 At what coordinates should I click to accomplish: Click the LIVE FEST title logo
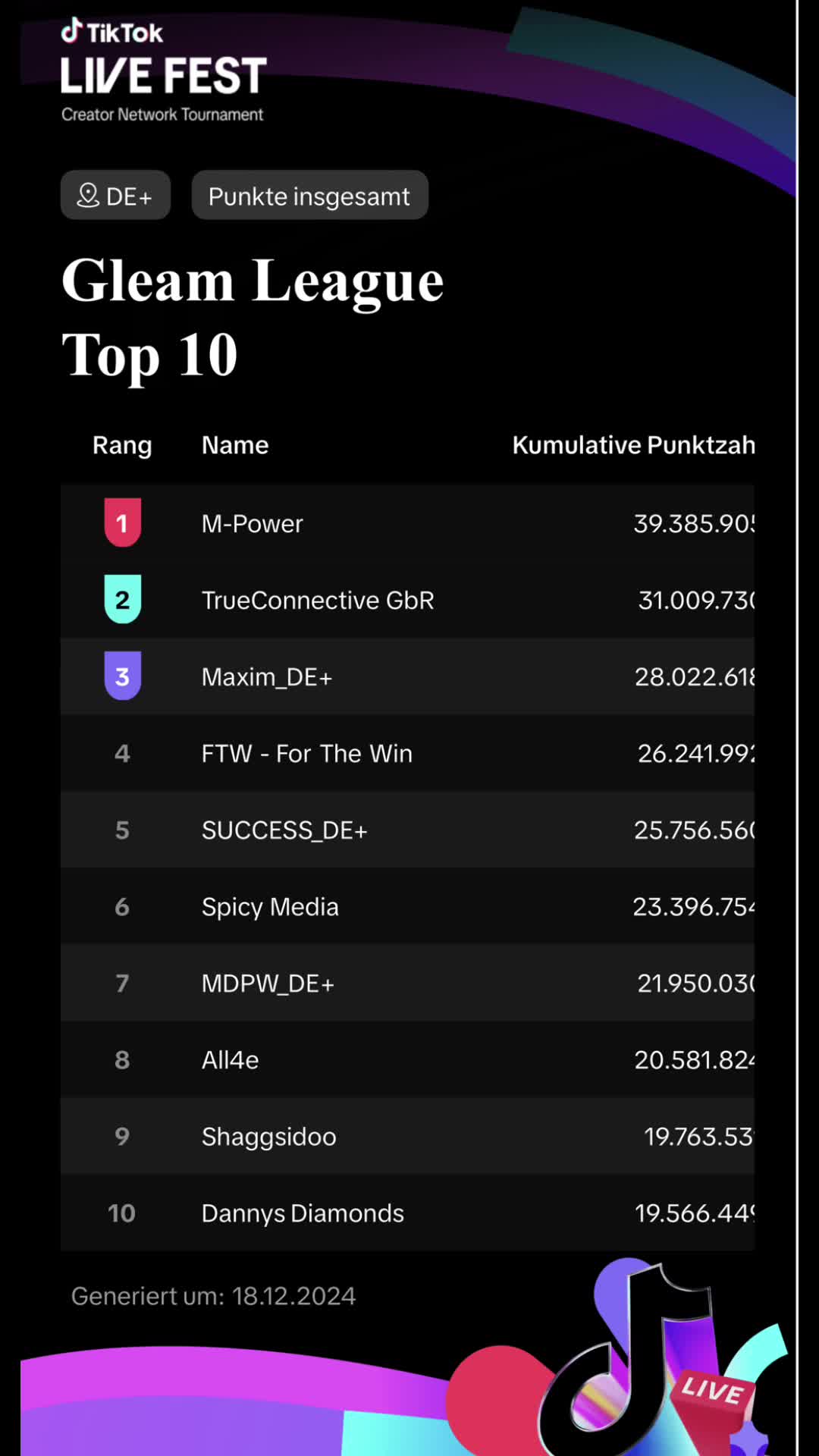pos(164,76)
